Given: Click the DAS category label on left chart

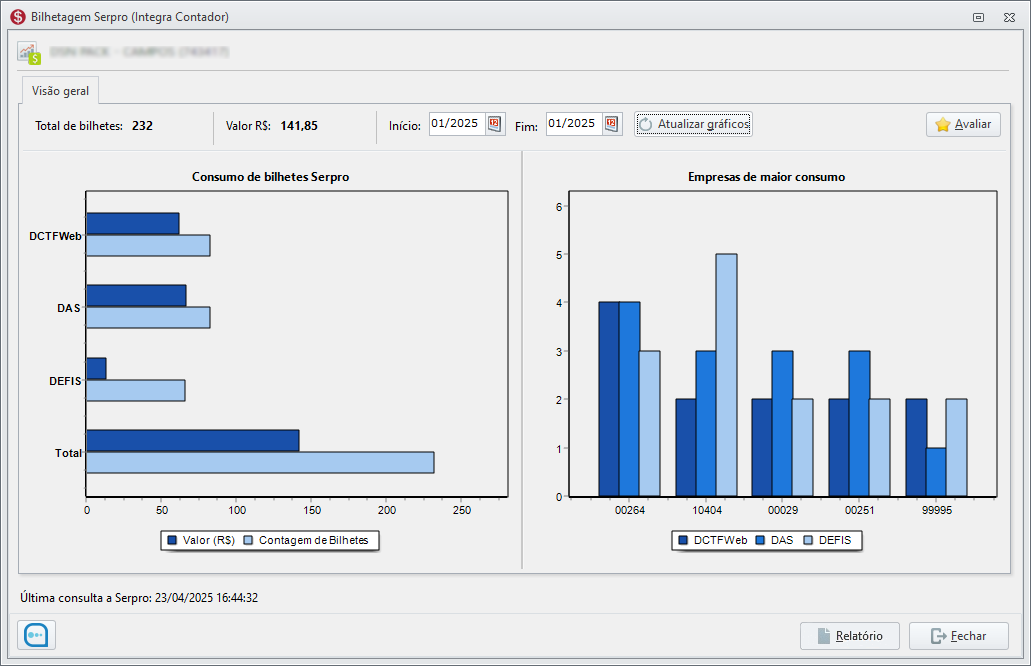Looking at the screenshot, I should coord(68,308).
